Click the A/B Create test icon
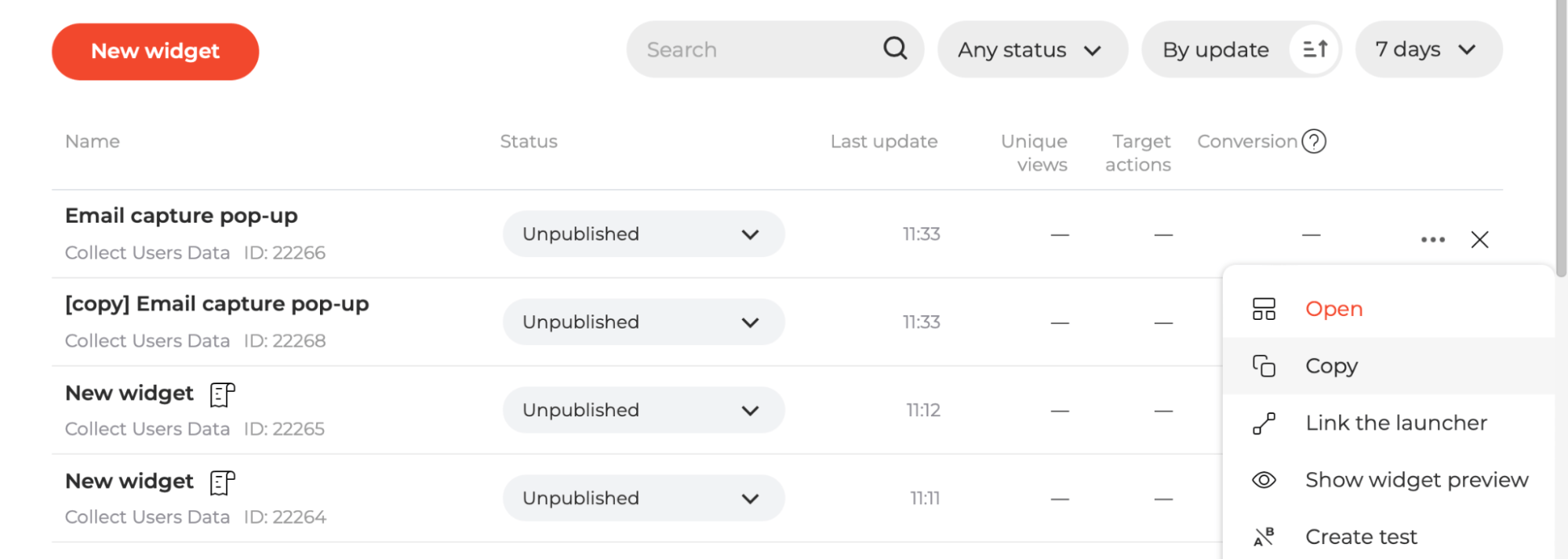 (x=1264, y=537)
